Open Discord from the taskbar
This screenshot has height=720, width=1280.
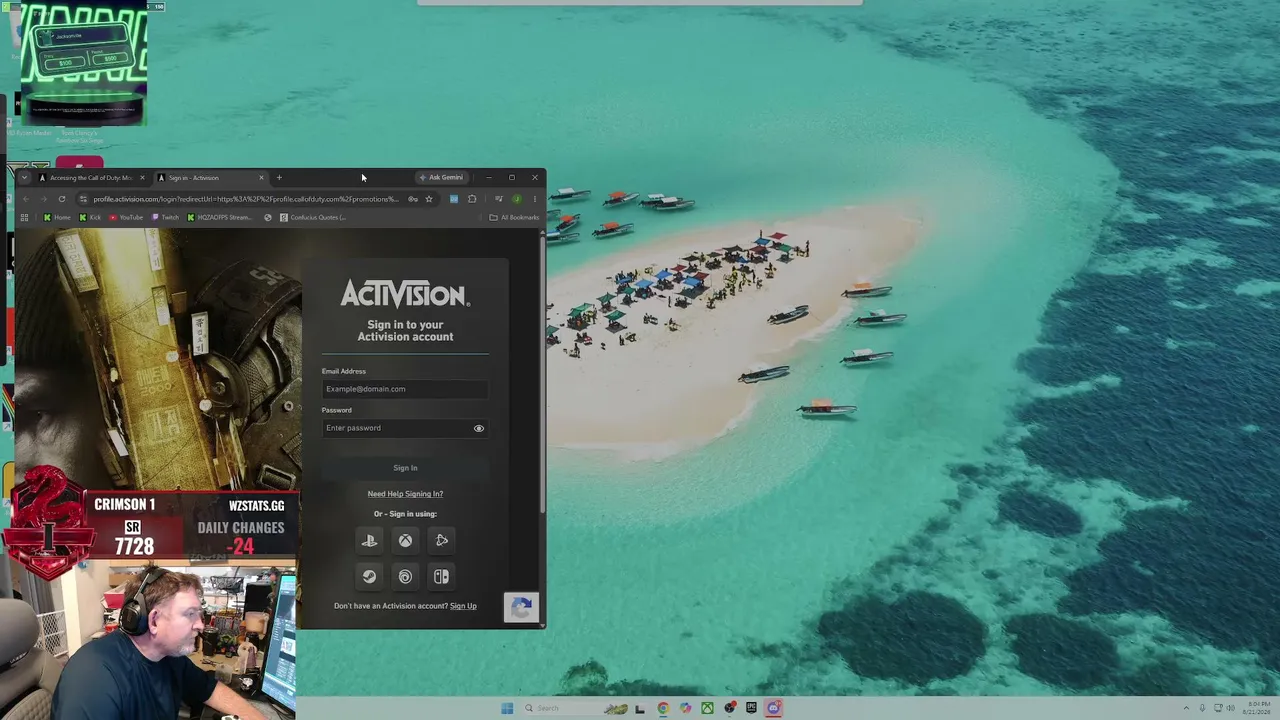pos(773,708)
